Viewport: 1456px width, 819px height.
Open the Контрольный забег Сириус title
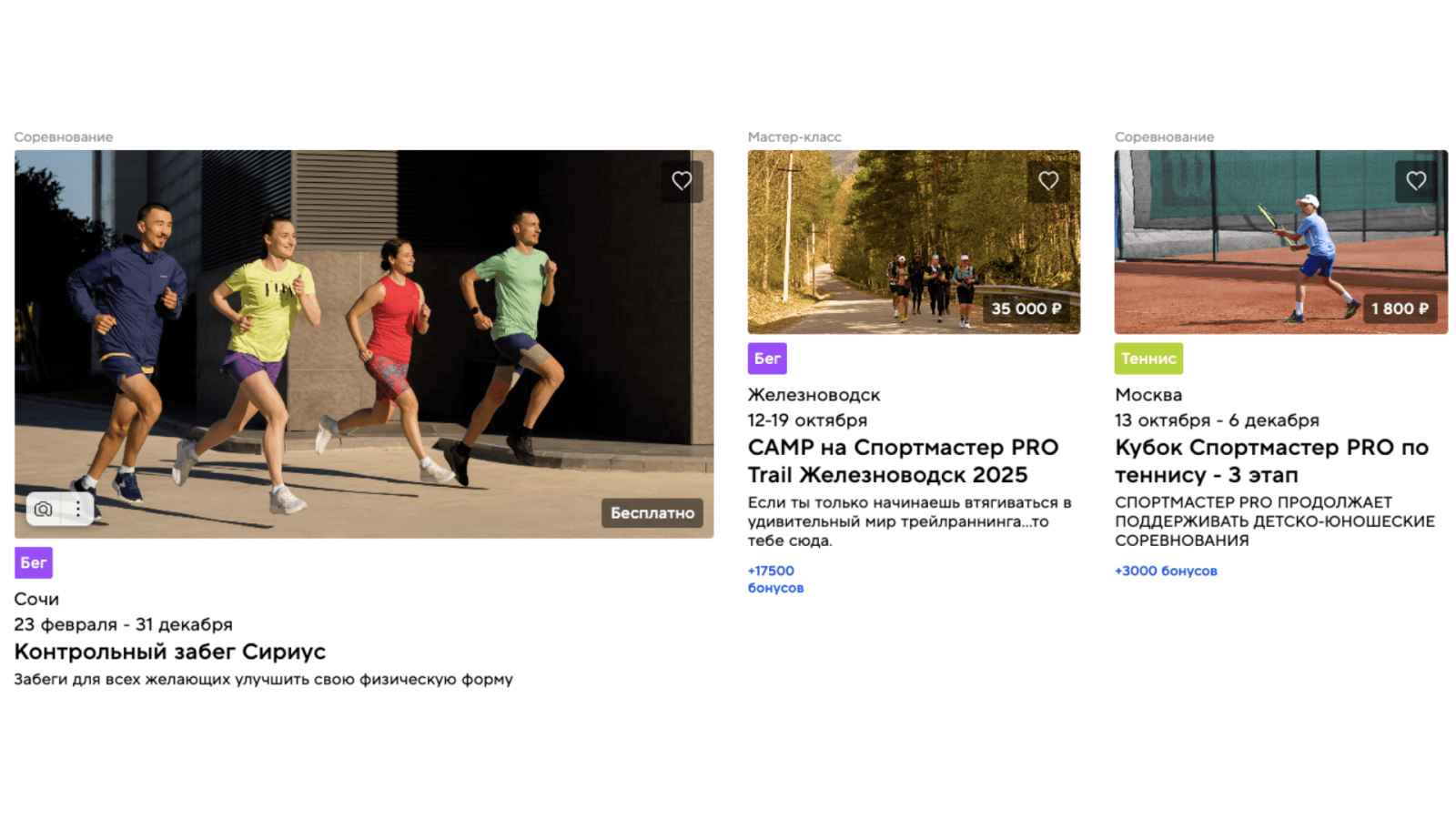tap(169, 652)
